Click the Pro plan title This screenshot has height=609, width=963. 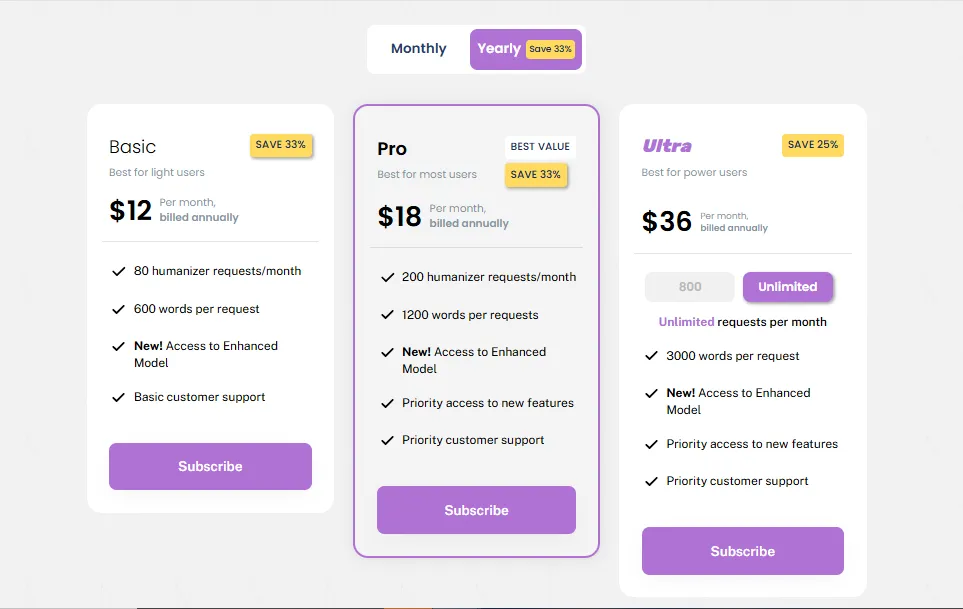(x=391, y=149)
